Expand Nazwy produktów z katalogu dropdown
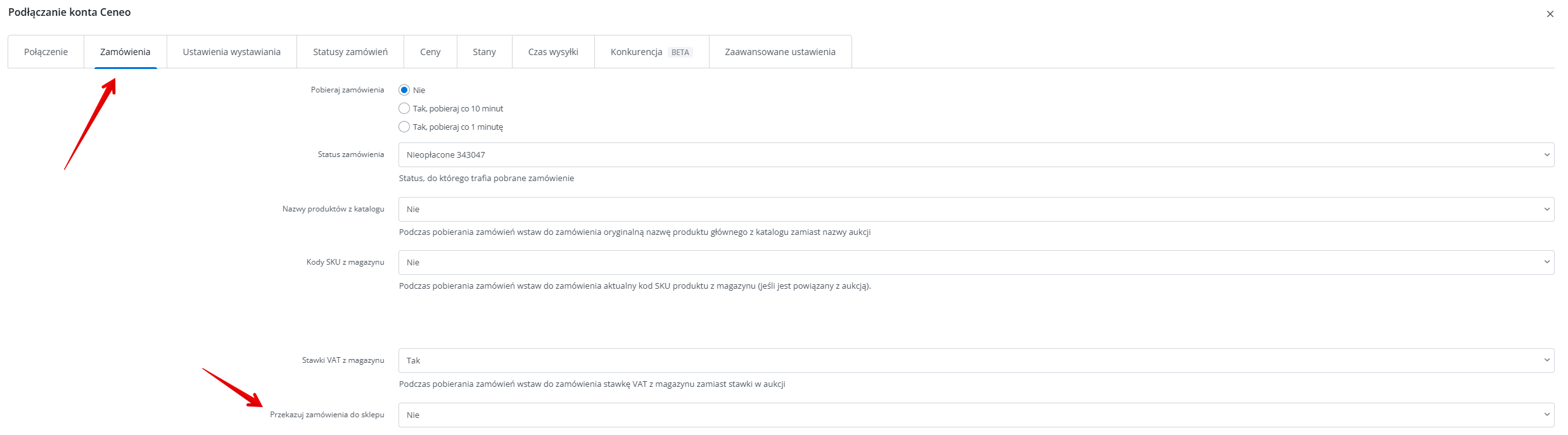This screenshot has height=435, width=1568. click(976, 209)
